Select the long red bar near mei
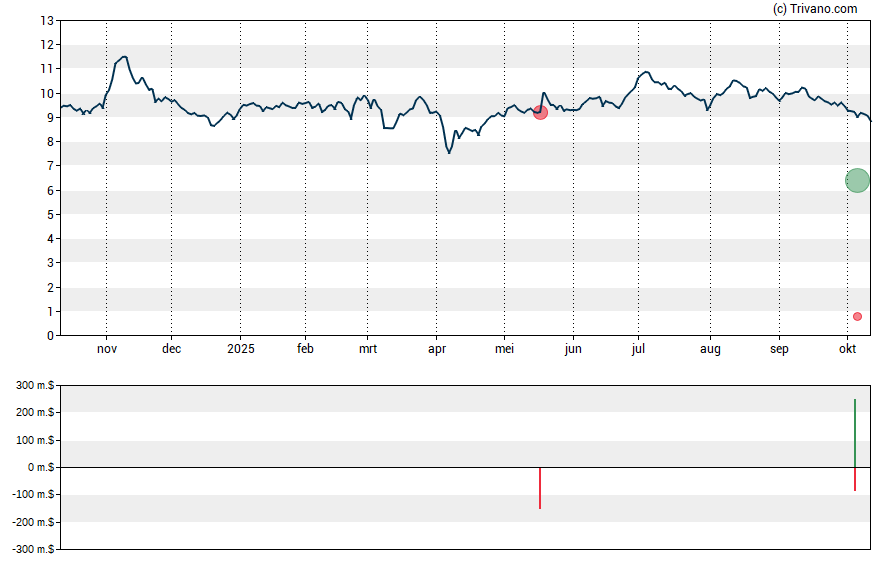Viewport: 888px width, 565px height. [x=540, y=488]
